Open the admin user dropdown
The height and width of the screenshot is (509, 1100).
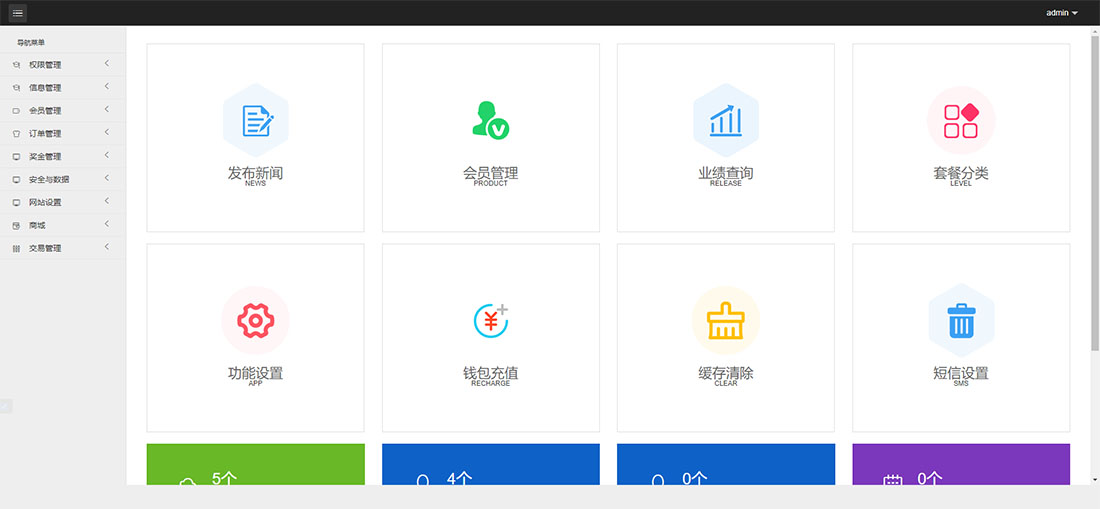pyautogui.click(x=1061, y=13)
